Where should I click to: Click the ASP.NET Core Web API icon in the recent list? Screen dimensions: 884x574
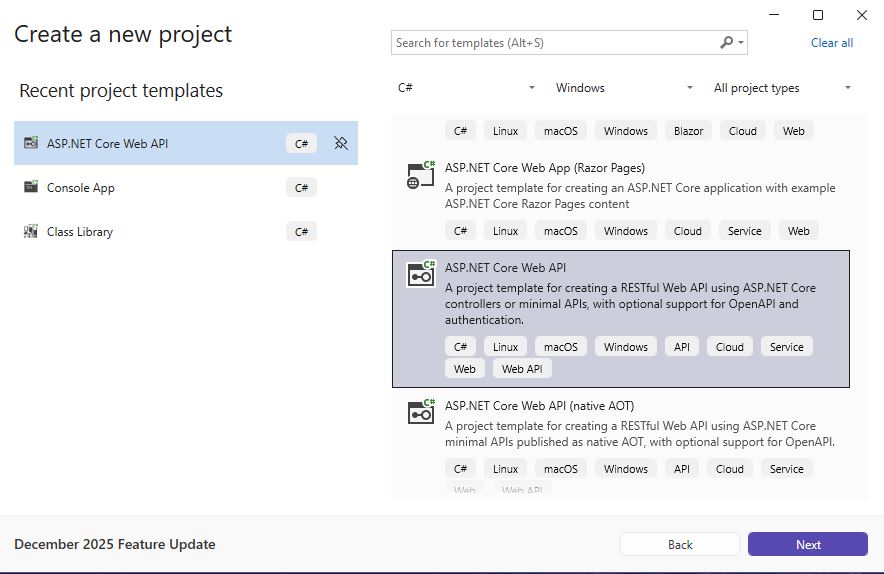coord(31,143)
